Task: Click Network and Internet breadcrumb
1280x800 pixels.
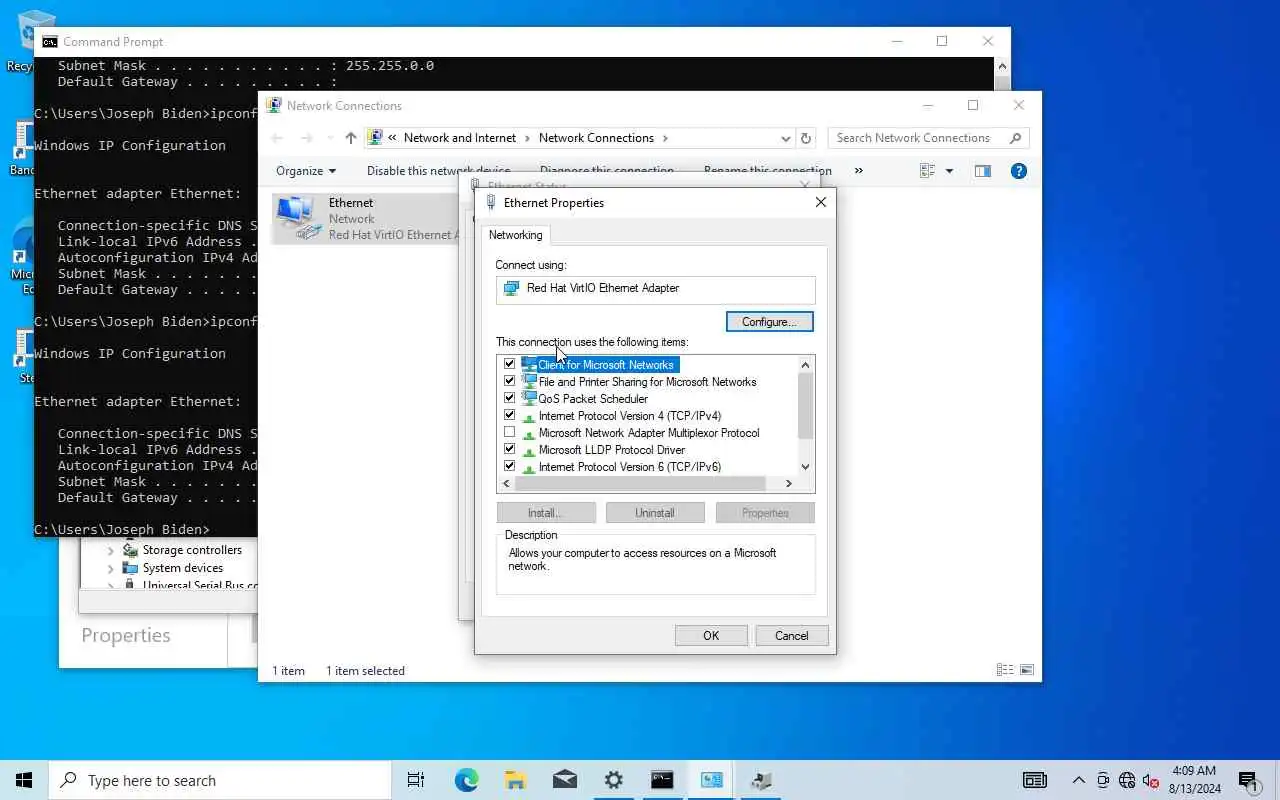Action: pyautogui.click(x=460, y=138)
